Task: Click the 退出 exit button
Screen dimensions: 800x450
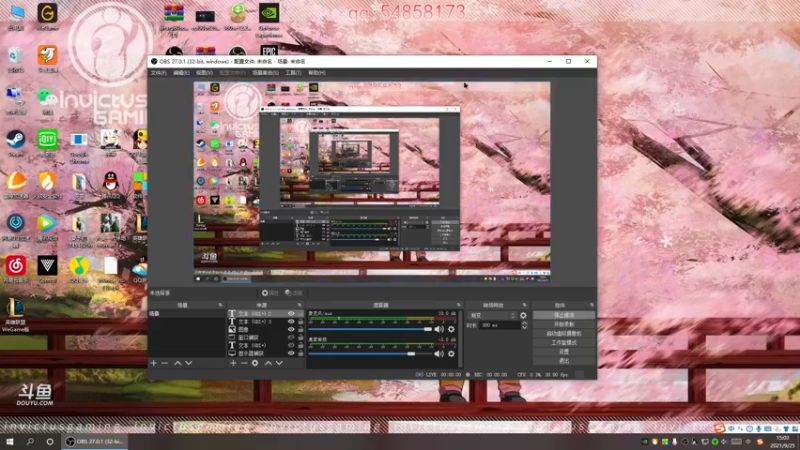Action: 564,361
